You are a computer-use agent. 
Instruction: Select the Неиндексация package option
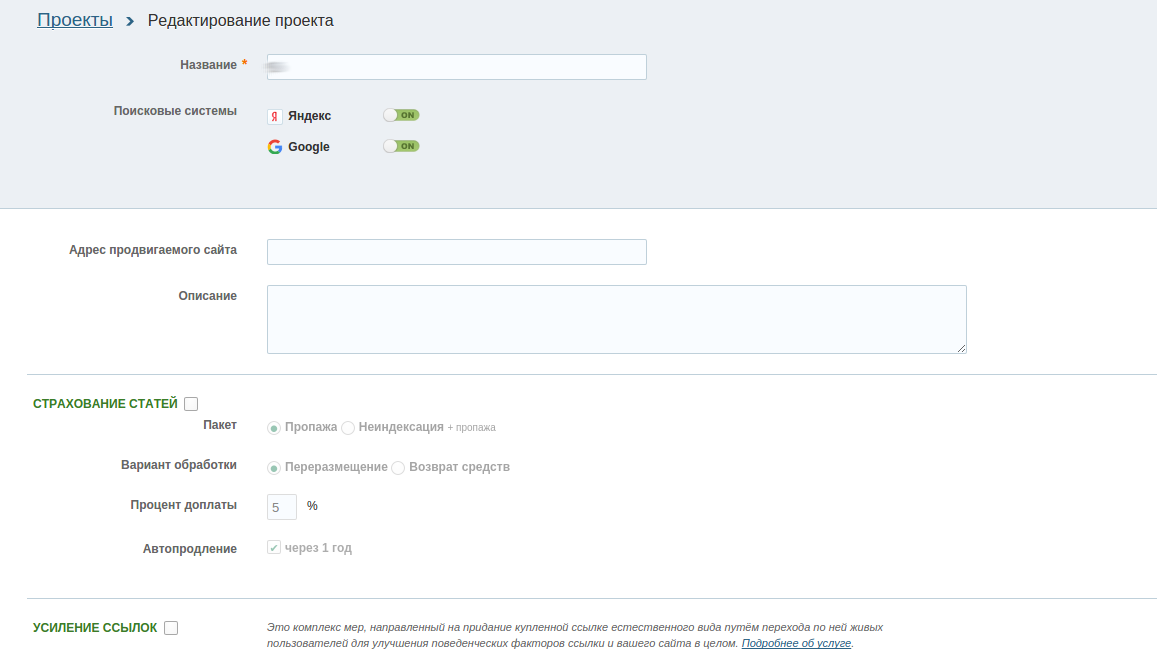pyautogui.click(x=348, y=428)
